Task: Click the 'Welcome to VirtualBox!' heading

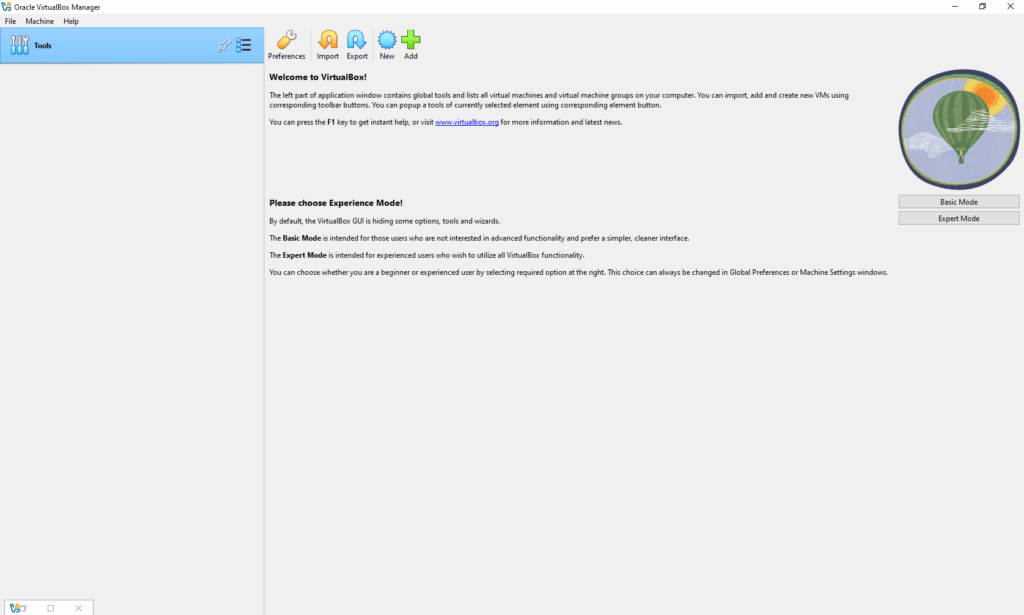Action: 318,77
